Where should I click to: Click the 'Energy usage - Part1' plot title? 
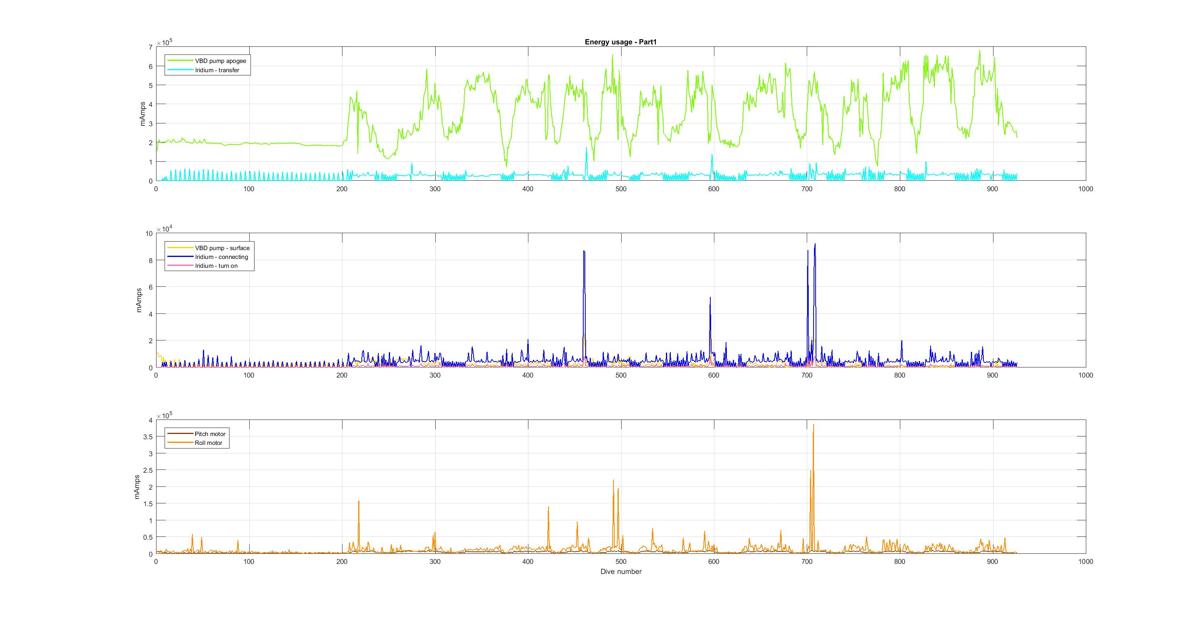click(620, 41)
